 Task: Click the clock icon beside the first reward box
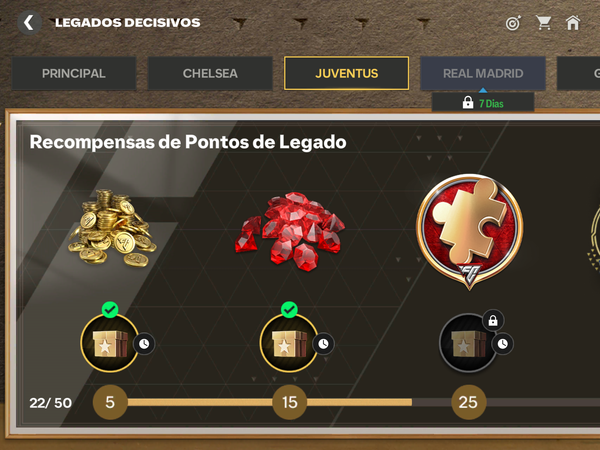click(144, 344)
